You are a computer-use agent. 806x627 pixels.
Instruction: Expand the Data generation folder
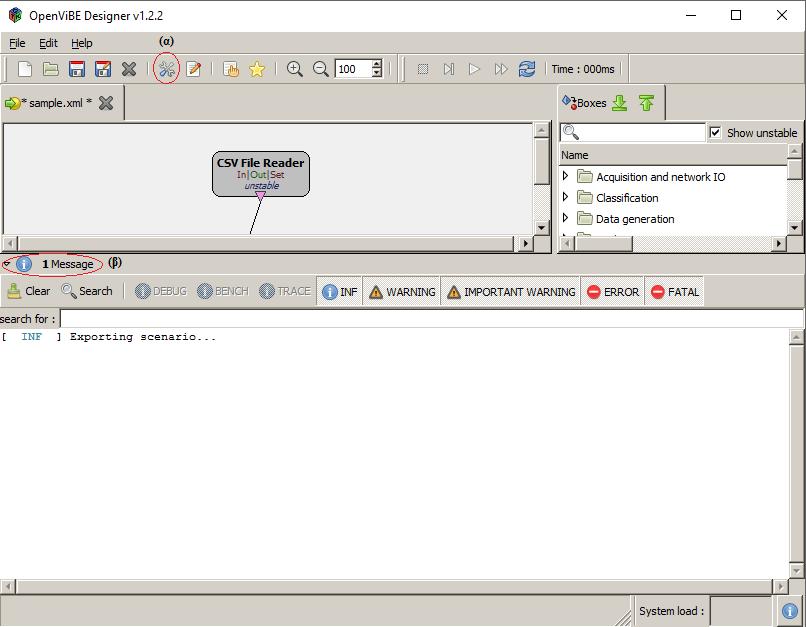(565, 218)
